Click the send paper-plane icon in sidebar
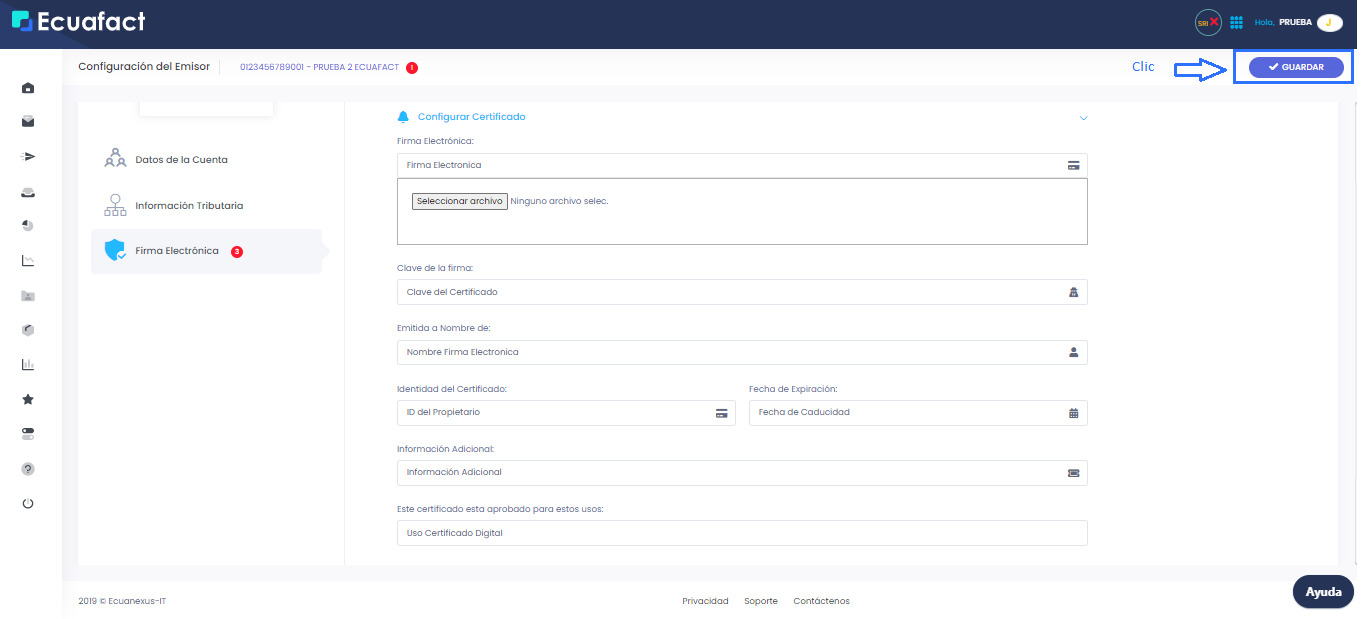 (27, 156)
